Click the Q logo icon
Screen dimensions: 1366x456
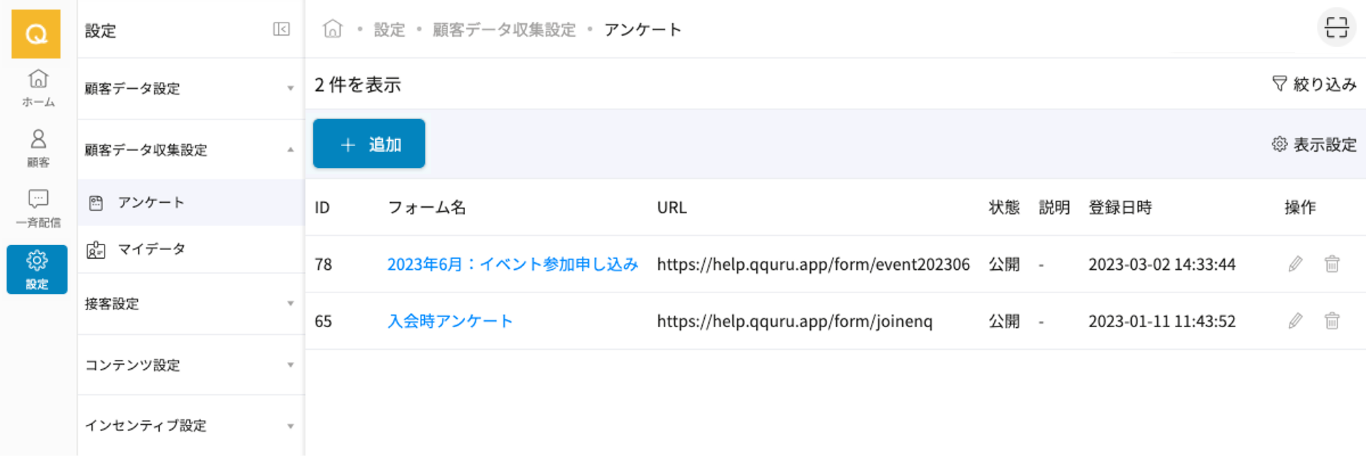coord(36,33)
